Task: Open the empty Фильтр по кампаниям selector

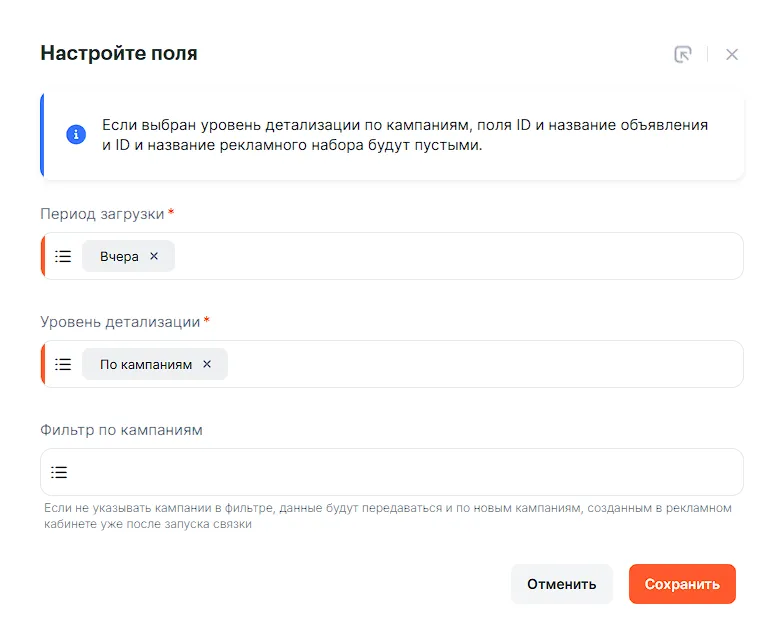Action: click(x=400, y=472)
